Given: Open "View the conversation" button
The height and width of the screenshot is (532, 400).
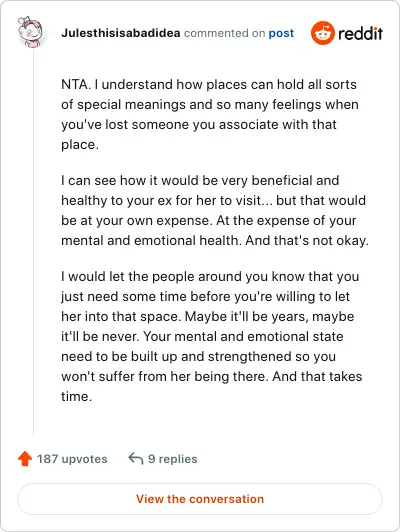Looking at the screenshot, I should coord(200,499).
